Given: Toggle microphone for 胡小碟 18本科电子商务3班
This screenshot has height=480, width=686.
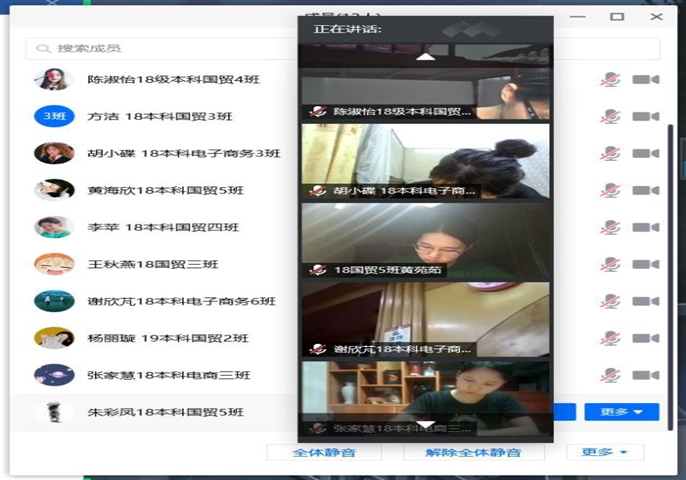Looking at the screenshot, I should [x=610, y=154].
